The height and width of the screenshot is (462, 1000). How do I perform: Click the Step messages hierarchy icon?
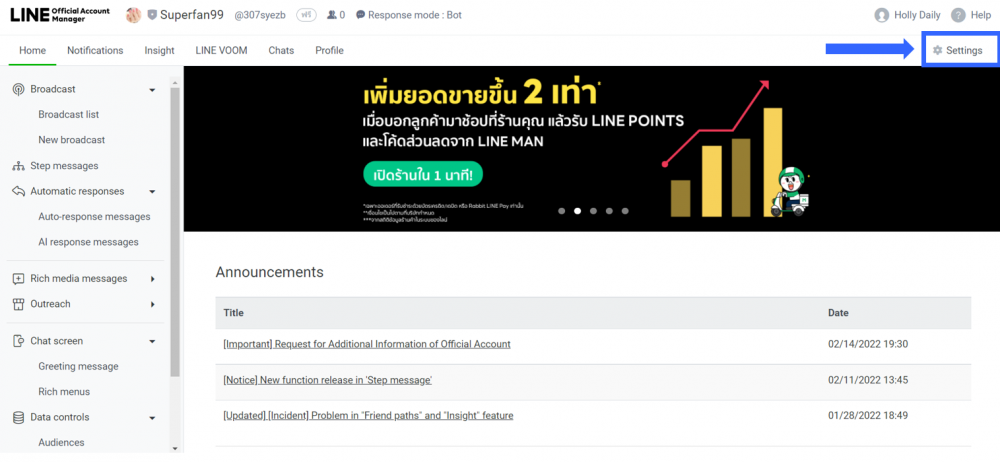coord(18,166)
